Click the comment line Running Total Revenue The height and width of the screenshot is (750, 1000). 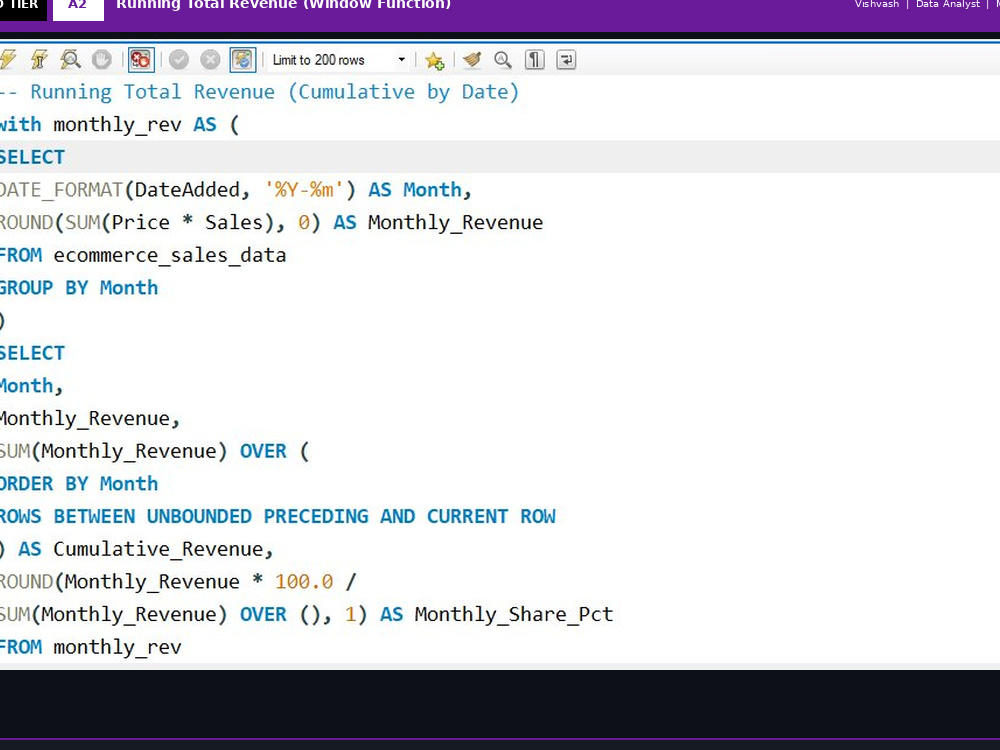tap(260, 92)
